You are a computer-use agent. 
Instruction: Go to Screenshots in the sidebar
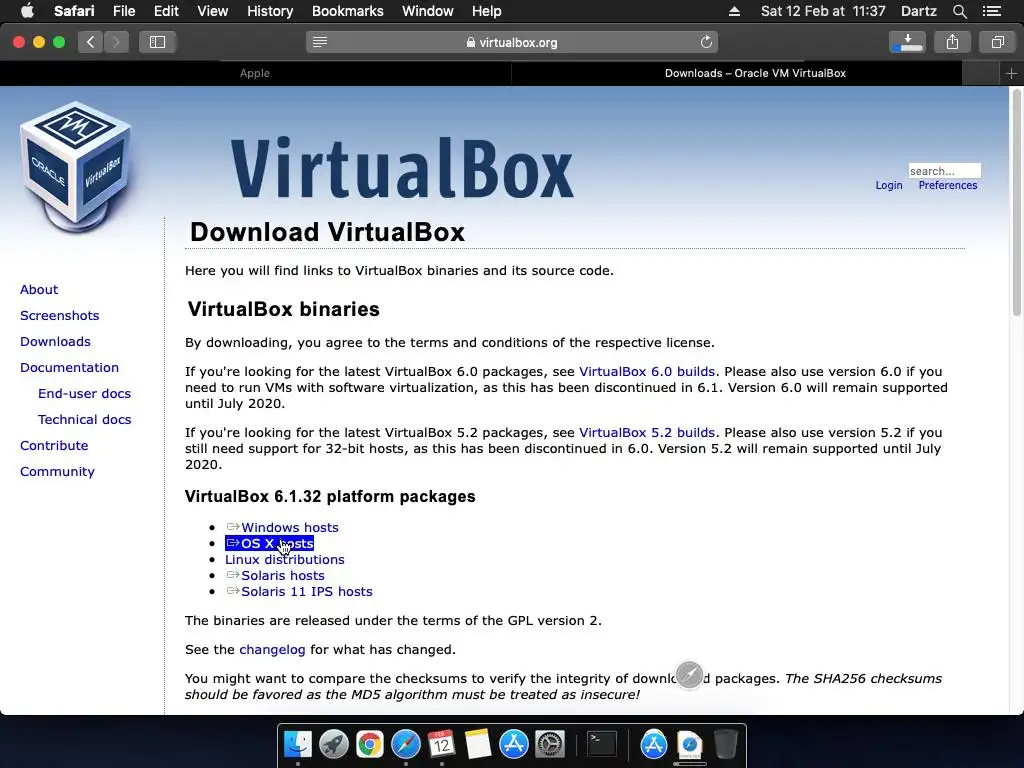59,315
